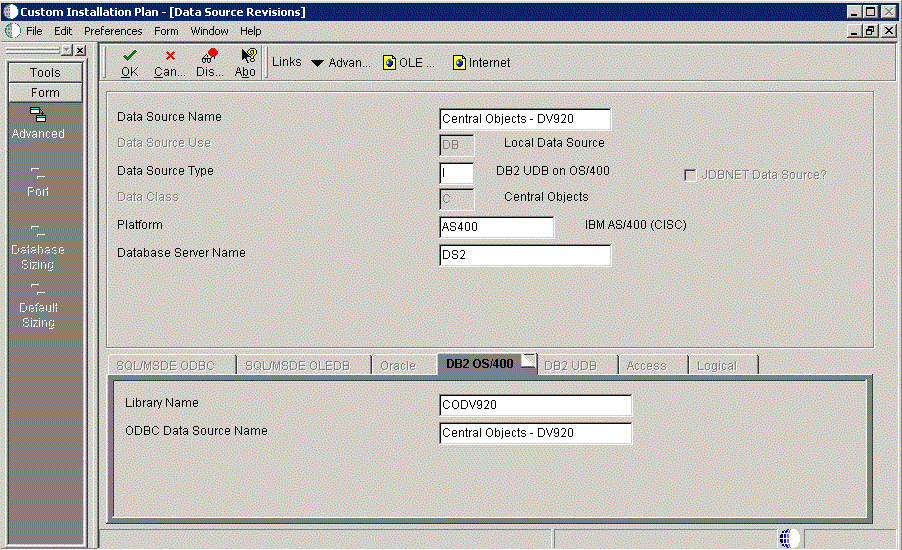Open the Preferences menu
This screenshot has width=902, height=550.
pos(113,31)
